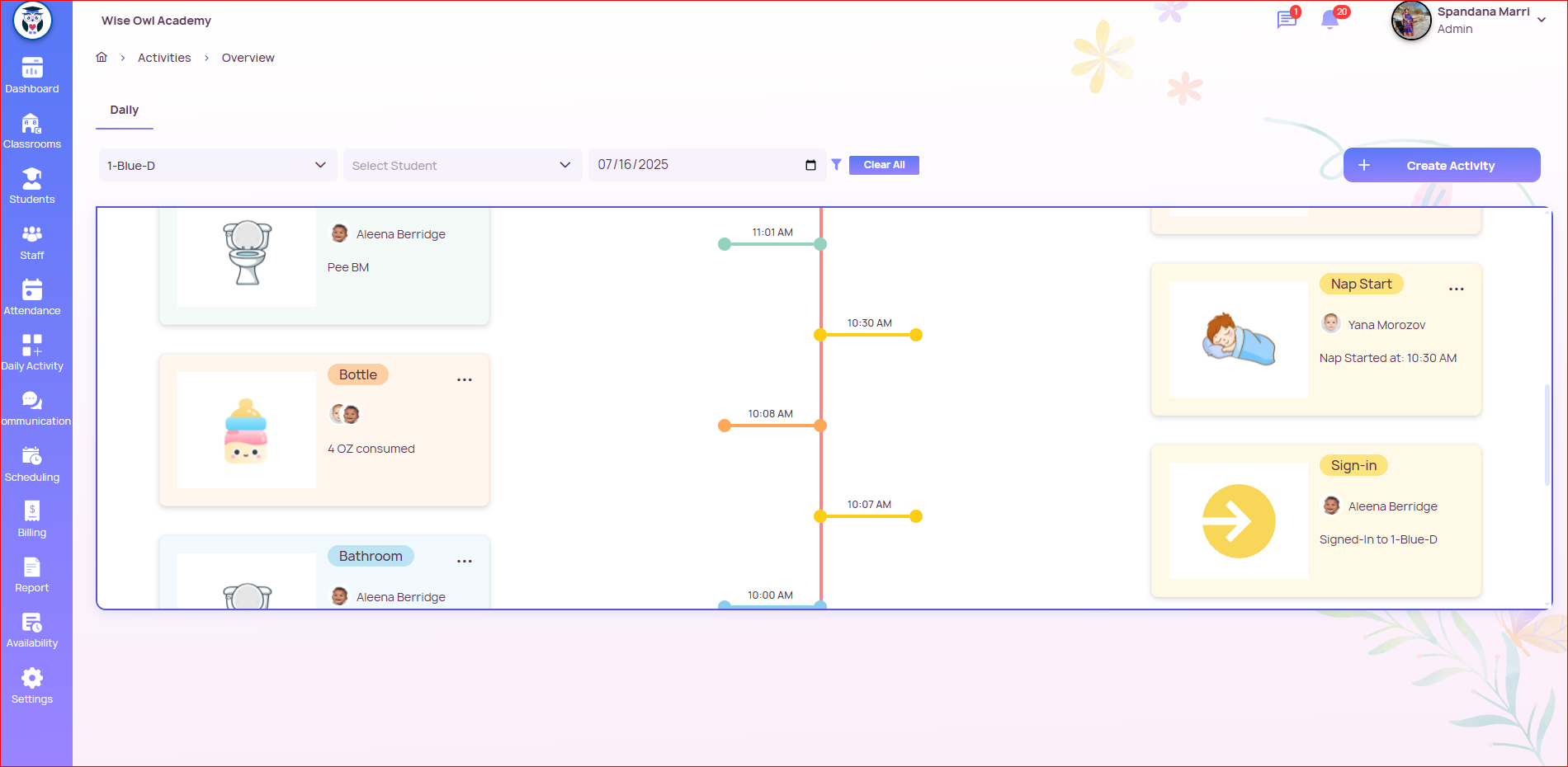Screen dimensions: 1568x767
Task: Open the notifications bell
Action: coord(1329,20)
